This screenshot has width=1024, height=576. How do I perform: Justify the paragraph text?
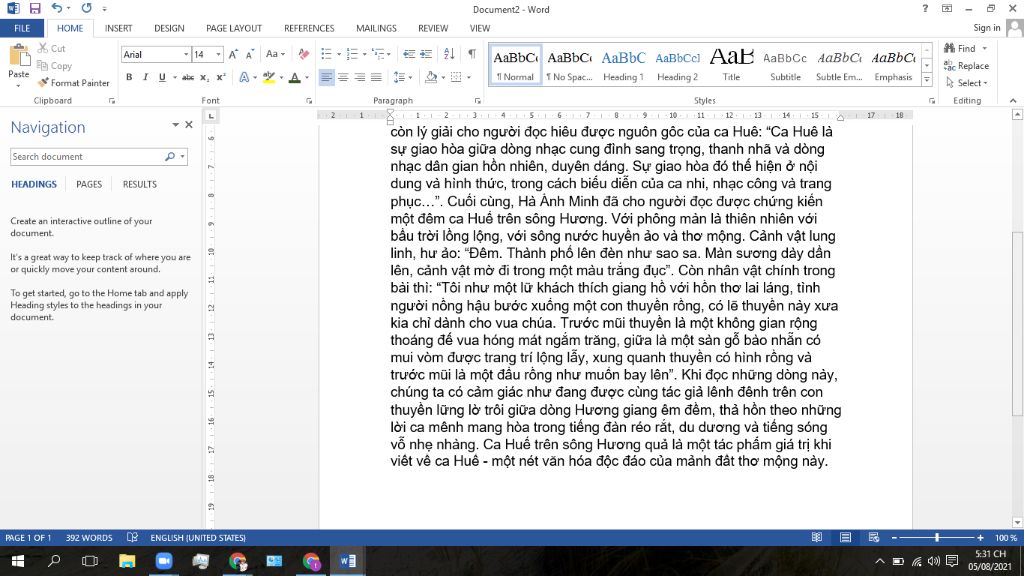pos(376,77)
